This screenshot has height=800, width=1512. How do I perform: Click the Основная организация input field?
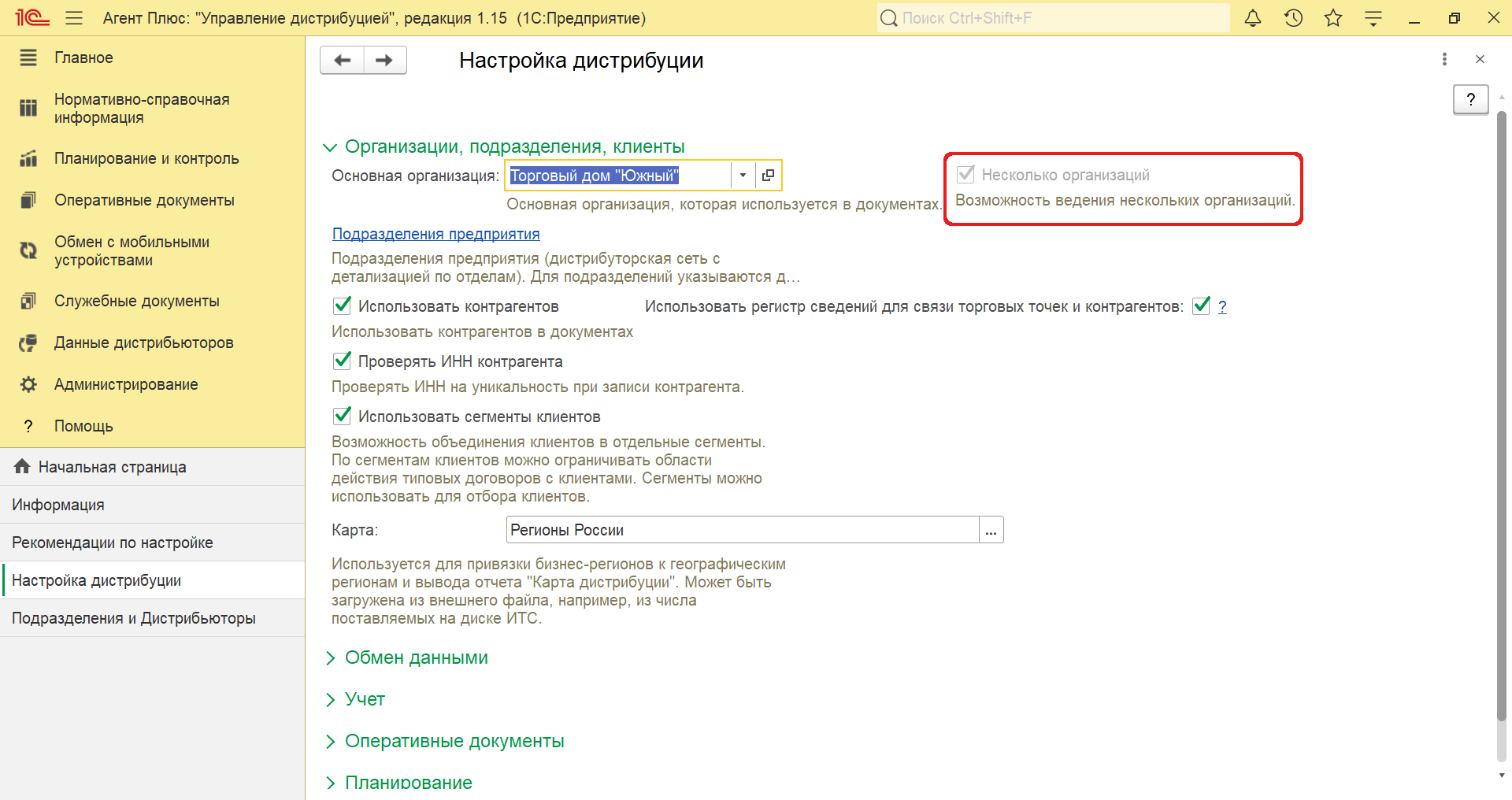[x=618, y=175]
